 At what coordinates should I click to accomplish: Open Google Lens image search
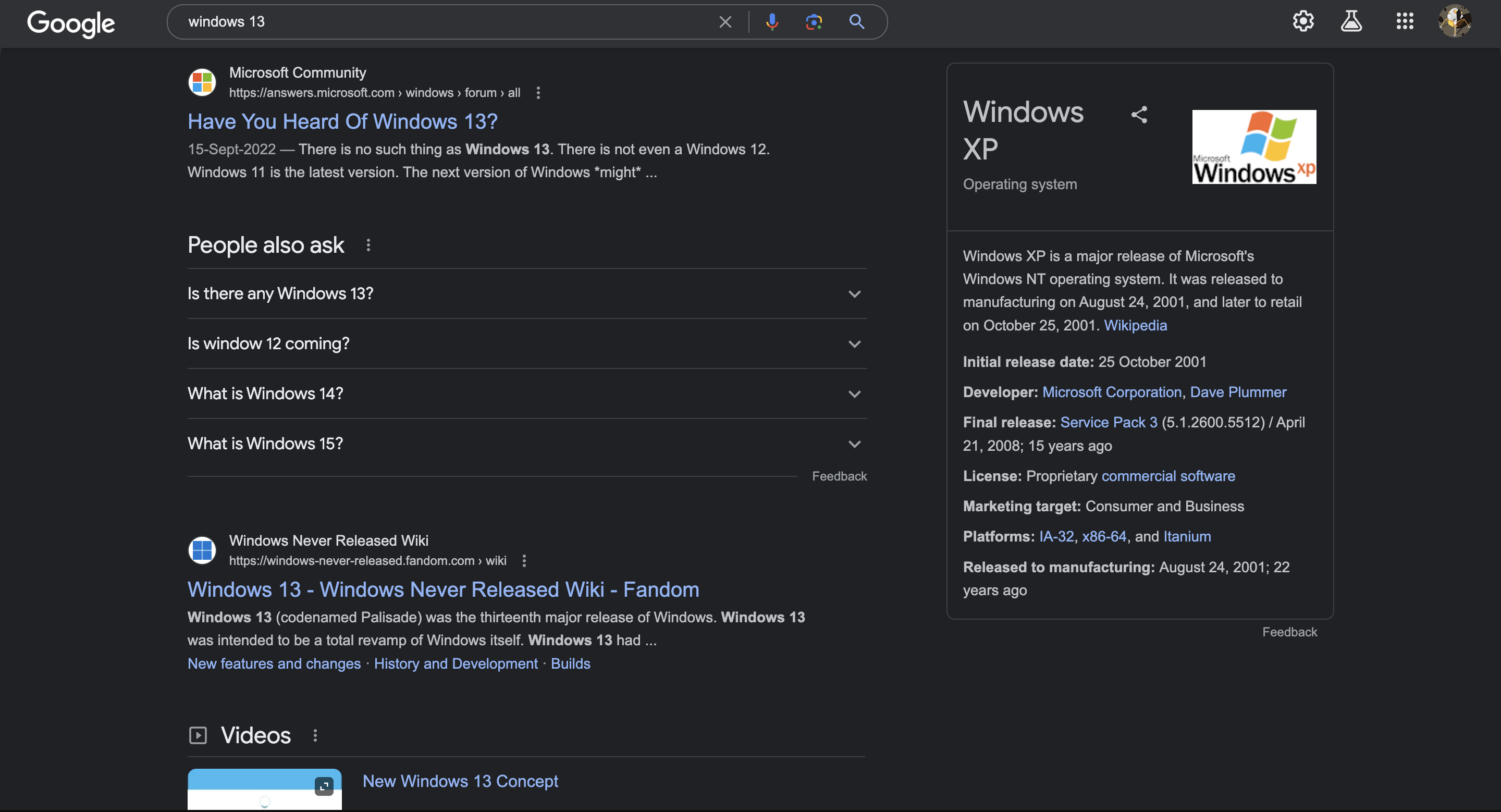tap(814, 22)
